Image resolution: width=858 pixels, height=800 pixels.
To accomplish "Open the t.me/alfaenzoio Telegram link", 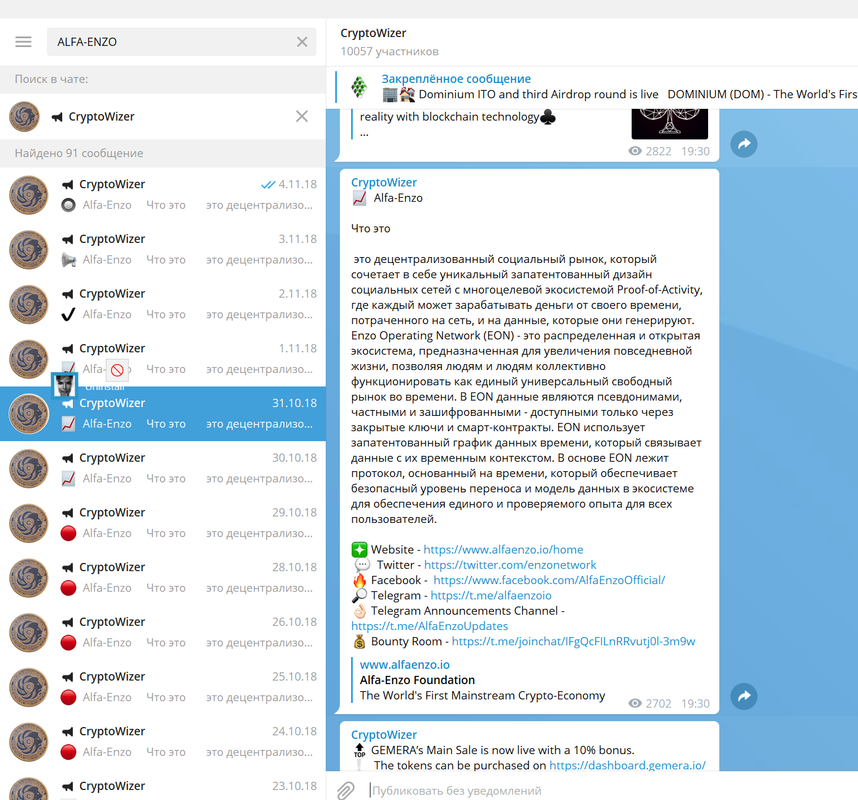I will (491, 595).
